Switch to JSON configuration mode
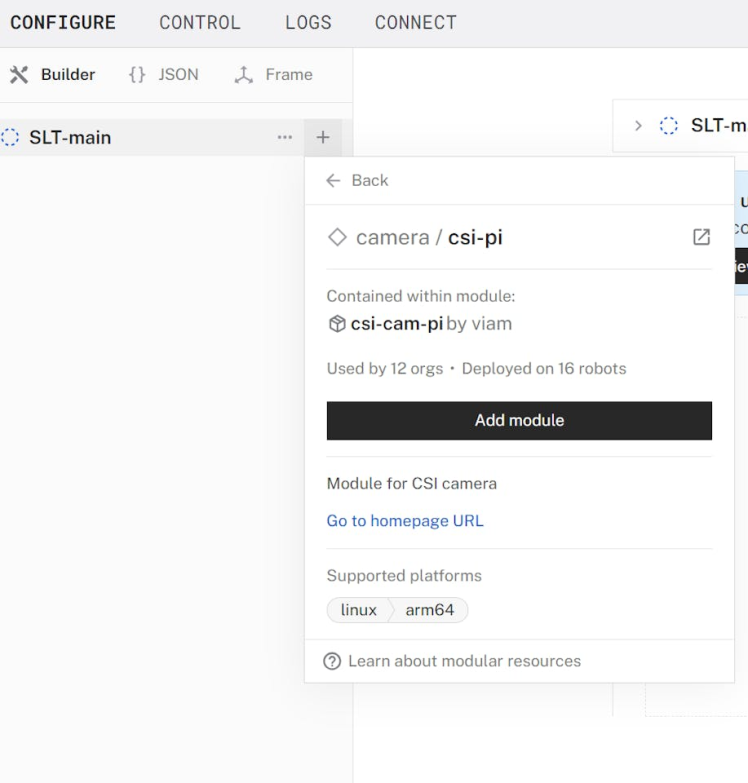This screenshot has height=783, width=748. [164, 75]
